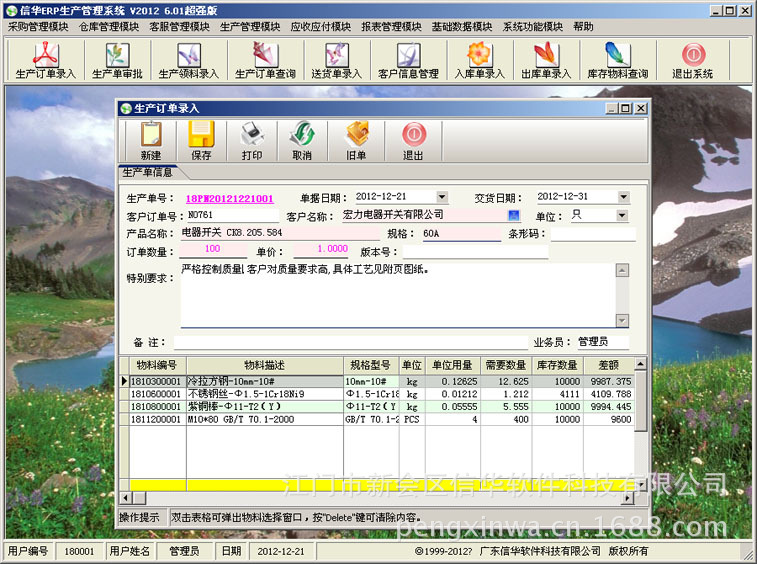Open the 基础数据模块 menu
This screenshot has width=757, height=564.
[x=462, y=27]
